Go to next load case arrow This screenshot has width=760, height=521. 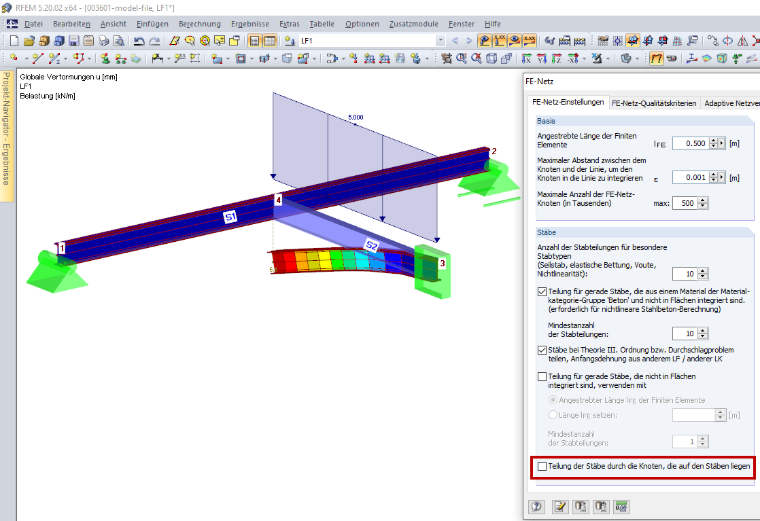pyautogui.click(x=469, y=41)
